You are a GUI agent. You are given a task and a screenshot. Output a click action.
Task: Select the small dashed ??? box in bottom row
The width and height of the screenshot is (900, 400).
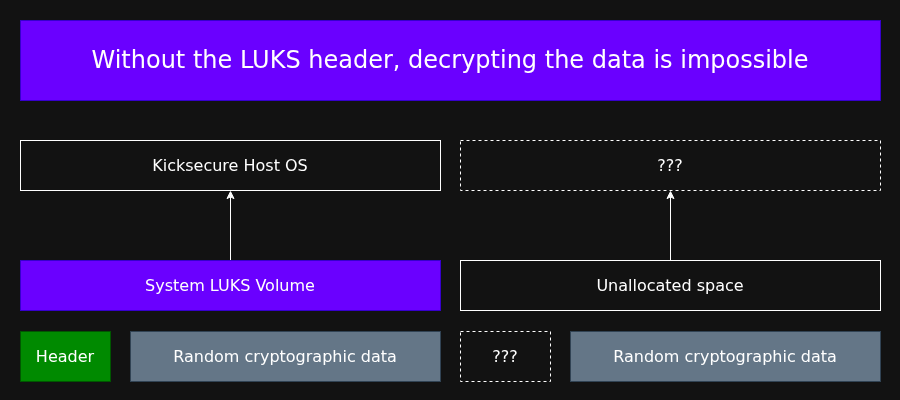point(505,356)
